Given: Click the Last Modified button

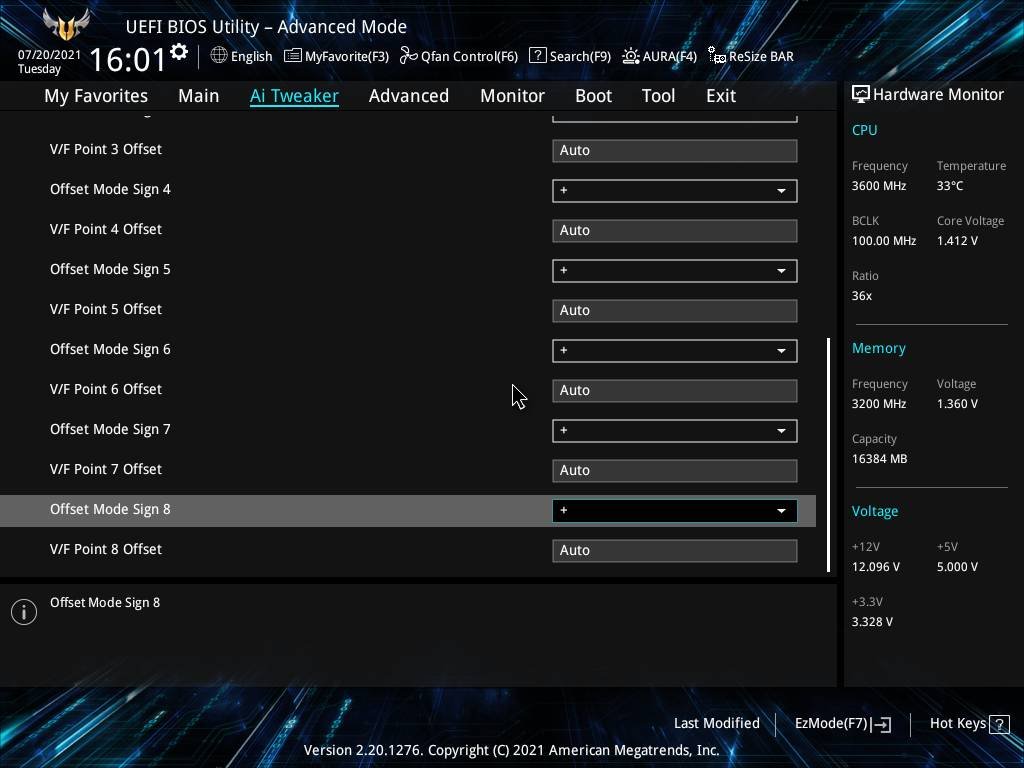Looking at the screenshot, I should click(716, 723).
